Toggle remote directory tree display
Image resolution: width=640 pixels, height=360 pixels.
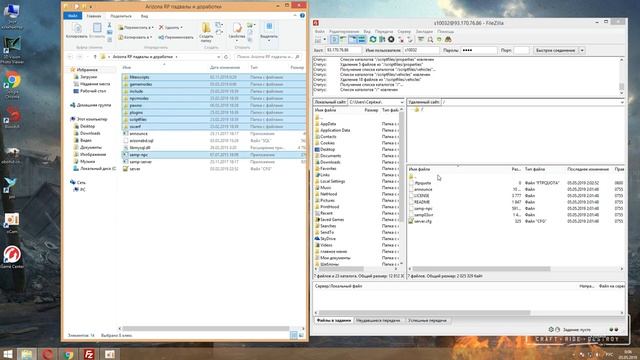click(352, 39)
